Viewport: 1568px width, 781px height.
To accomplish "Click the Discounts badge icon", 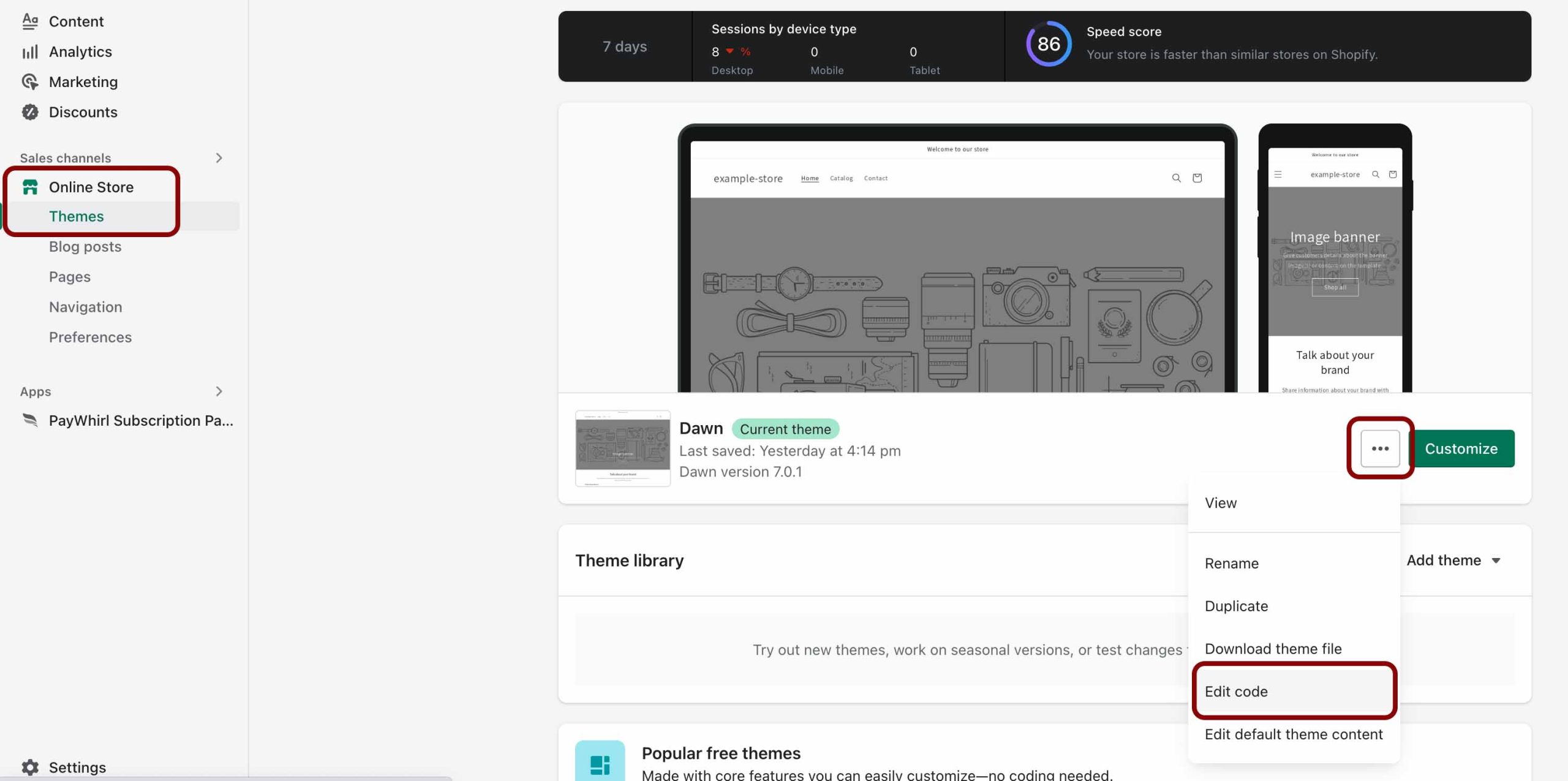I will coord(30,112).
